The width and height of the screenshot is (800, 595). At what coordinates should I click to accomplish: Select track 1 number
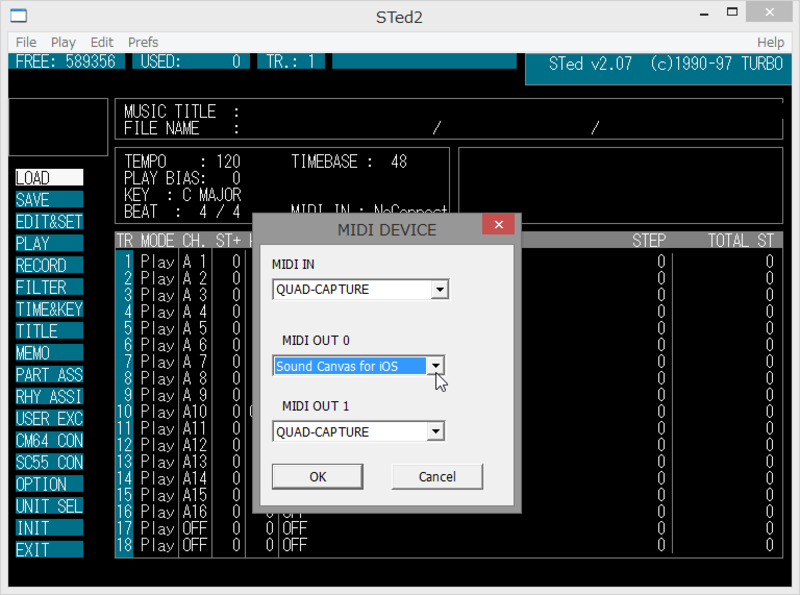pos(127,262)
